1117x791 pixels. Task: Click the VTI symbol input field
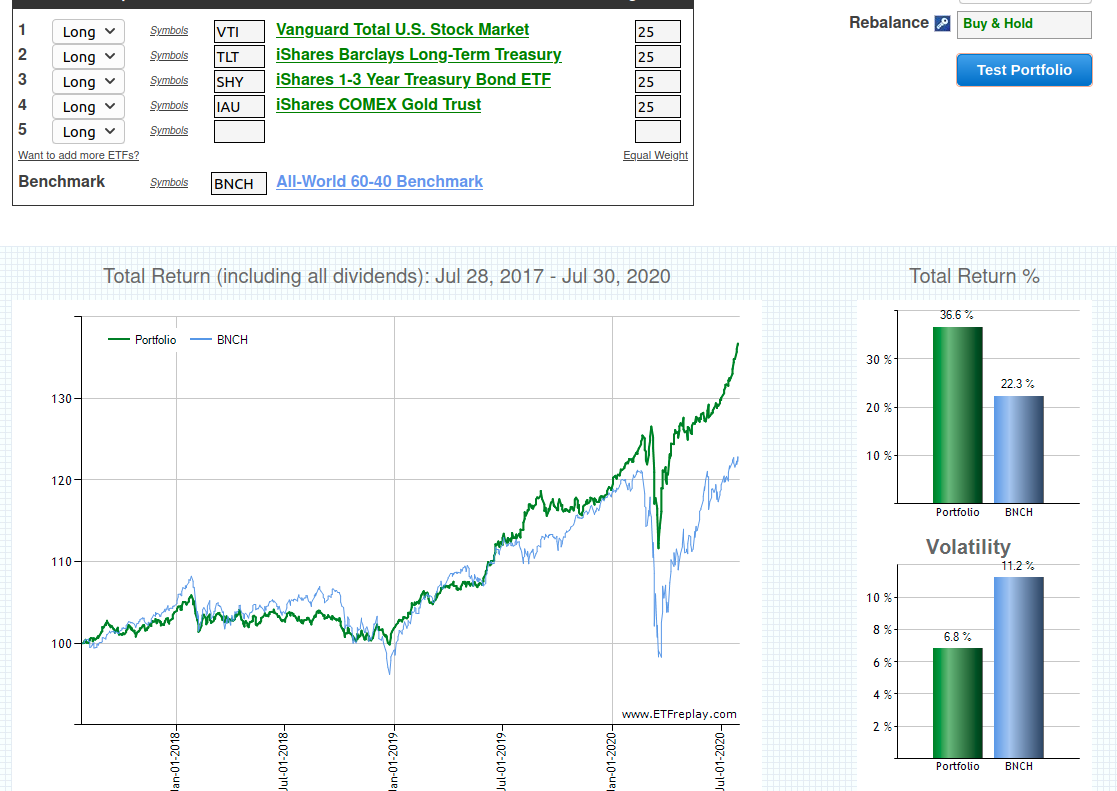[x=239, y=32]
